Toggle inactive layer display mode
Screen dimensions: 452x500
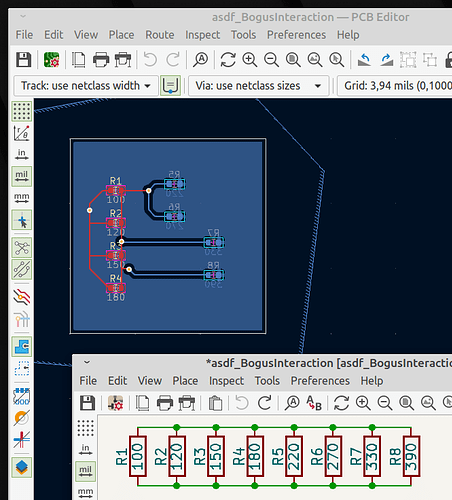click(22, 297)
